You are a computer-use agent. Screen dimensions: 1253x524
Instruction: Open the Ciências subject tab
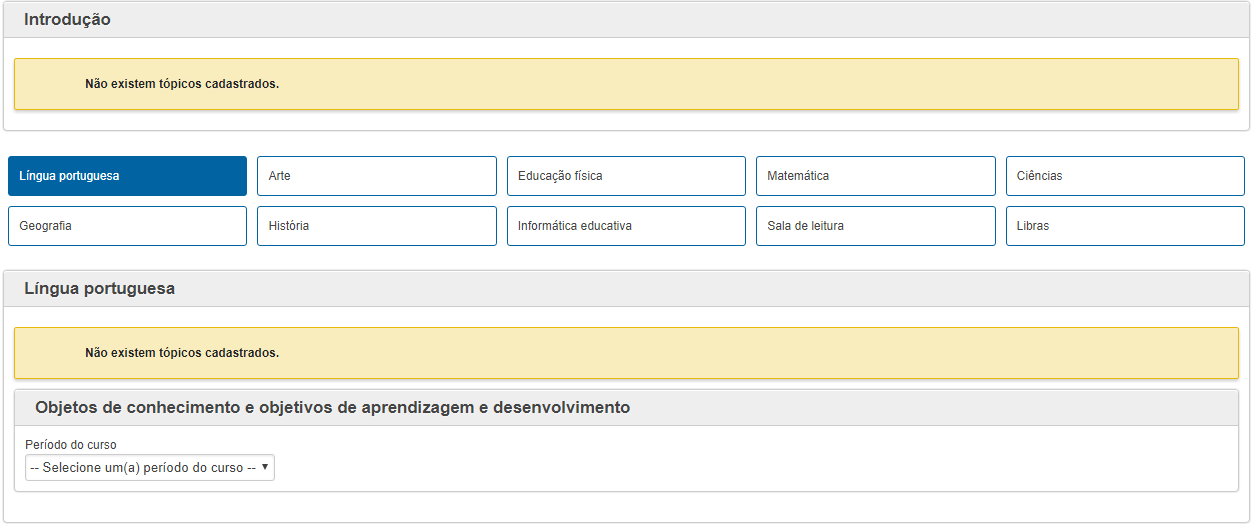coord(1125,176)
